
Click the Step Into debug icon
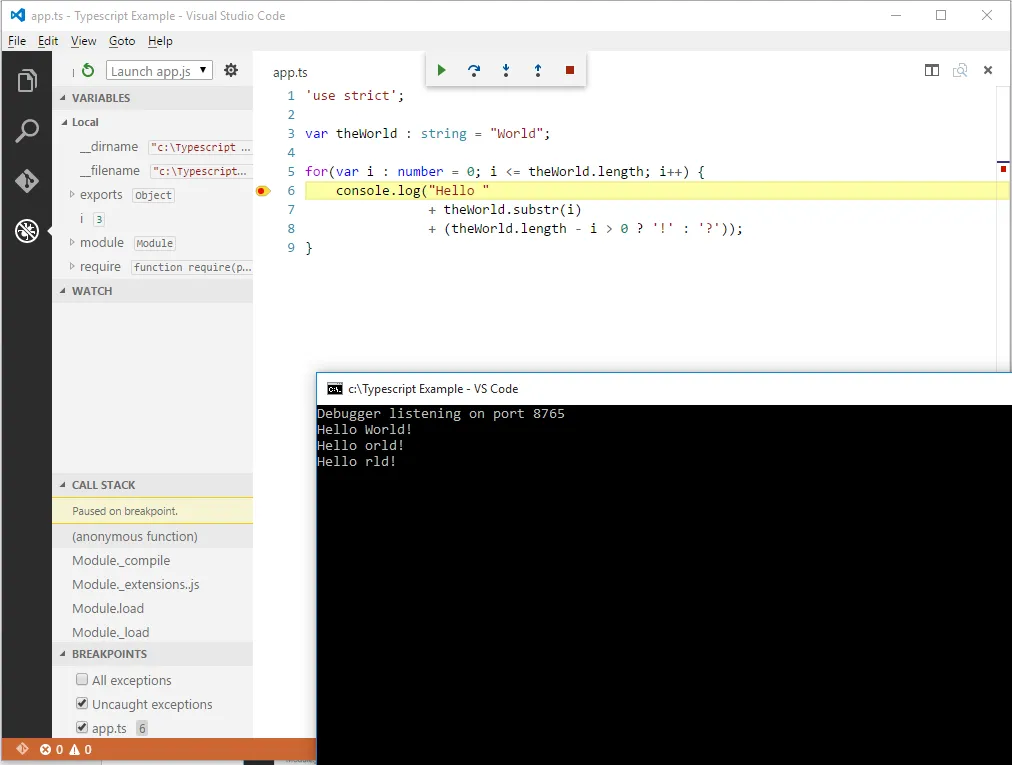coord(506,70)
